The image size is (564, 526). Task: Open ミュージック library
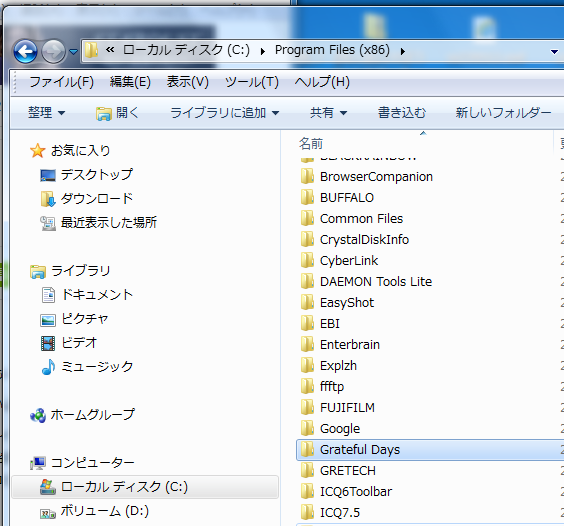[x=87, y=367]
